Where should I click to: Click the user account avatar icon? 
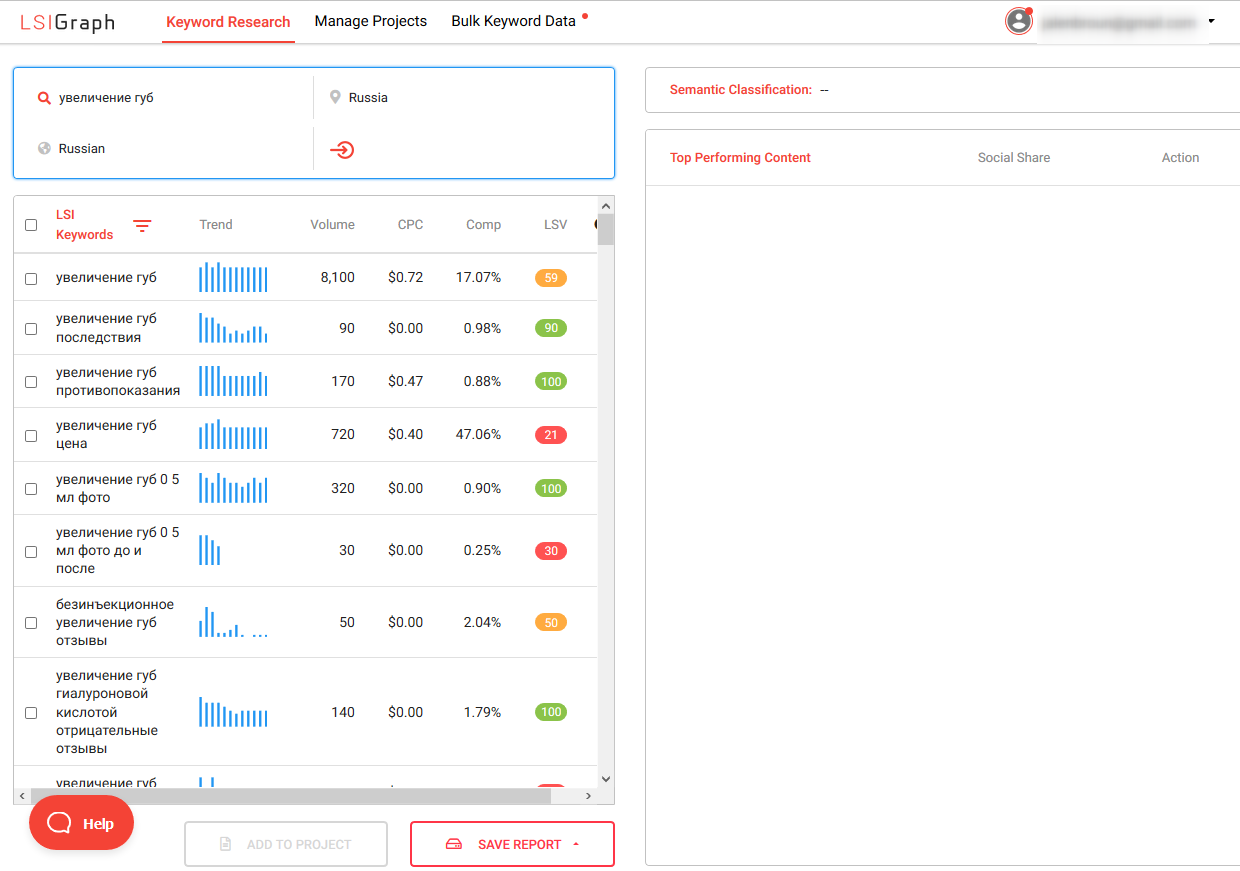point(1019,21)
